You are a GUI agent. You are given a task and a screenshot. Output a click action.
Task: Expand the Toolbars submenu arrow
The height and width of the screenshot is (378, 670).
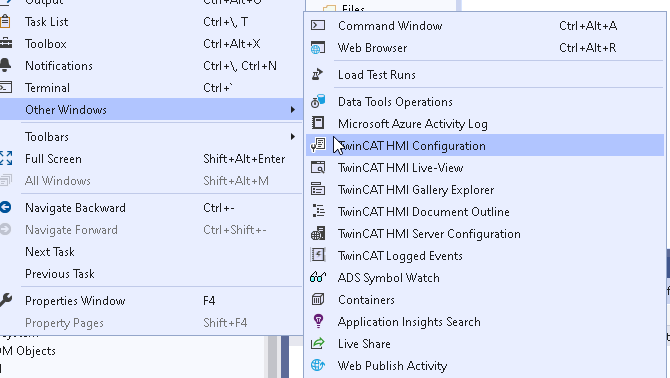[x=293, y=137]
